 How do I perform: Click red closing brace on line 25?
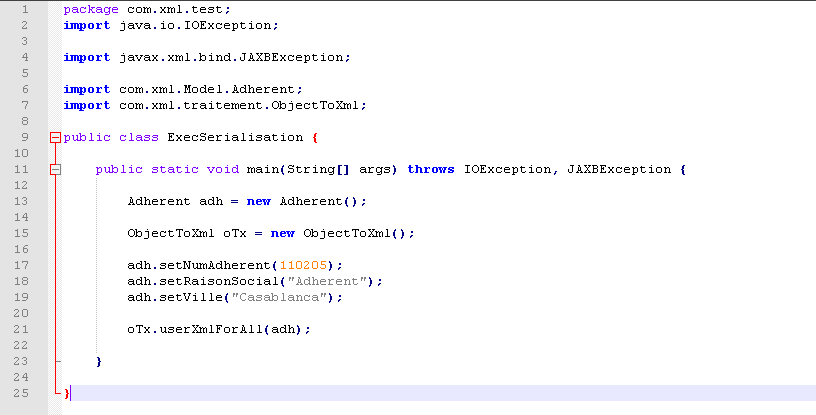(x=66, y=393)
